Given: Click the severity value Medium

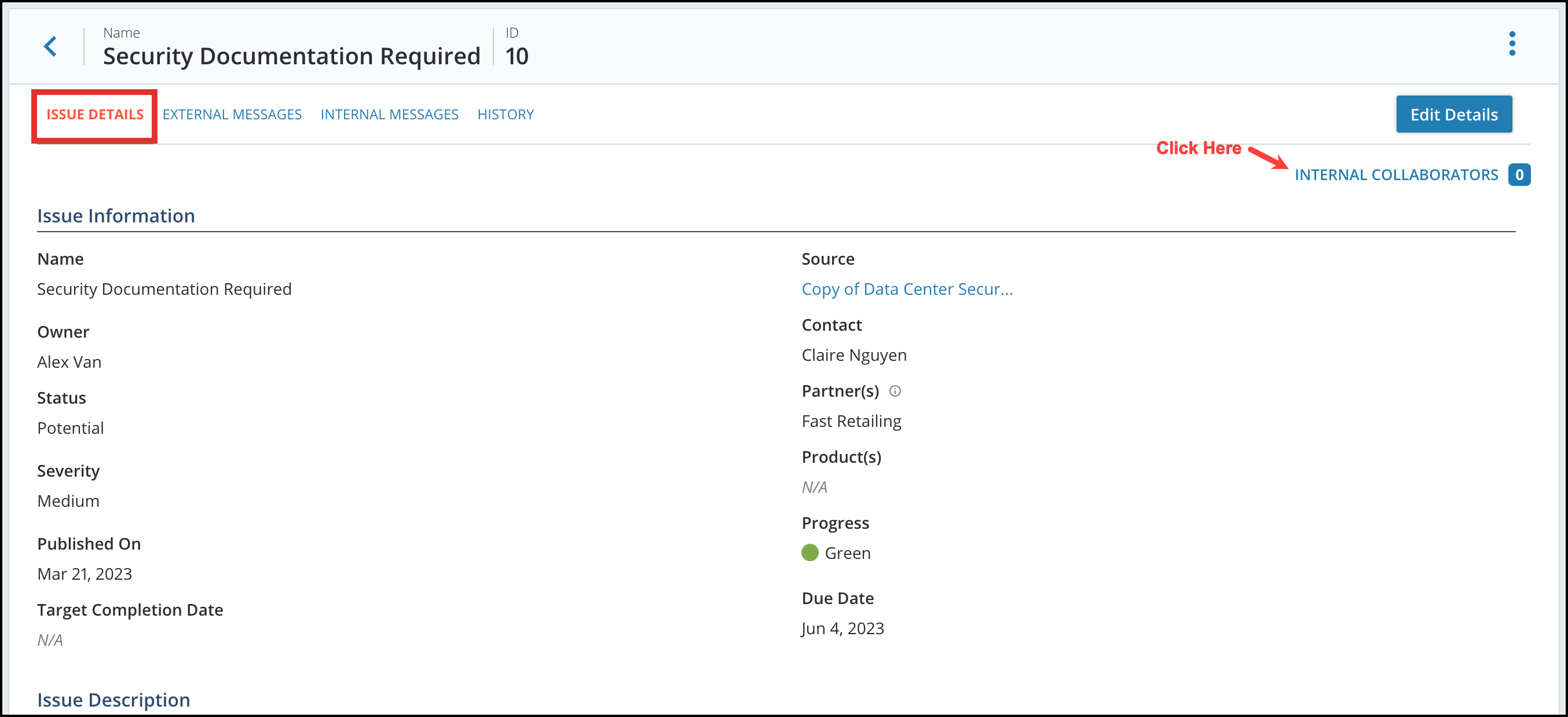Looking at the screenshot, I should [x=68, y=501].
